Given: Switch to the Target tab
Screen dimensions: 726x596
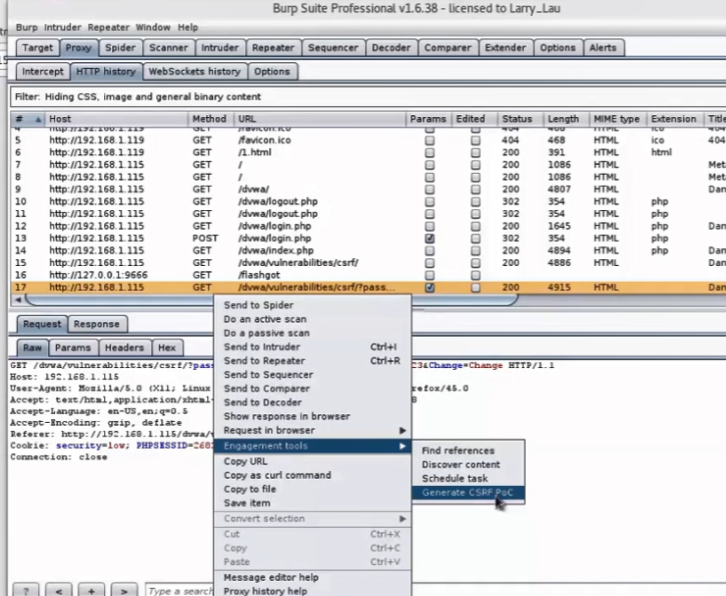Looking at the screenshot, I should [x=38, y=48].
